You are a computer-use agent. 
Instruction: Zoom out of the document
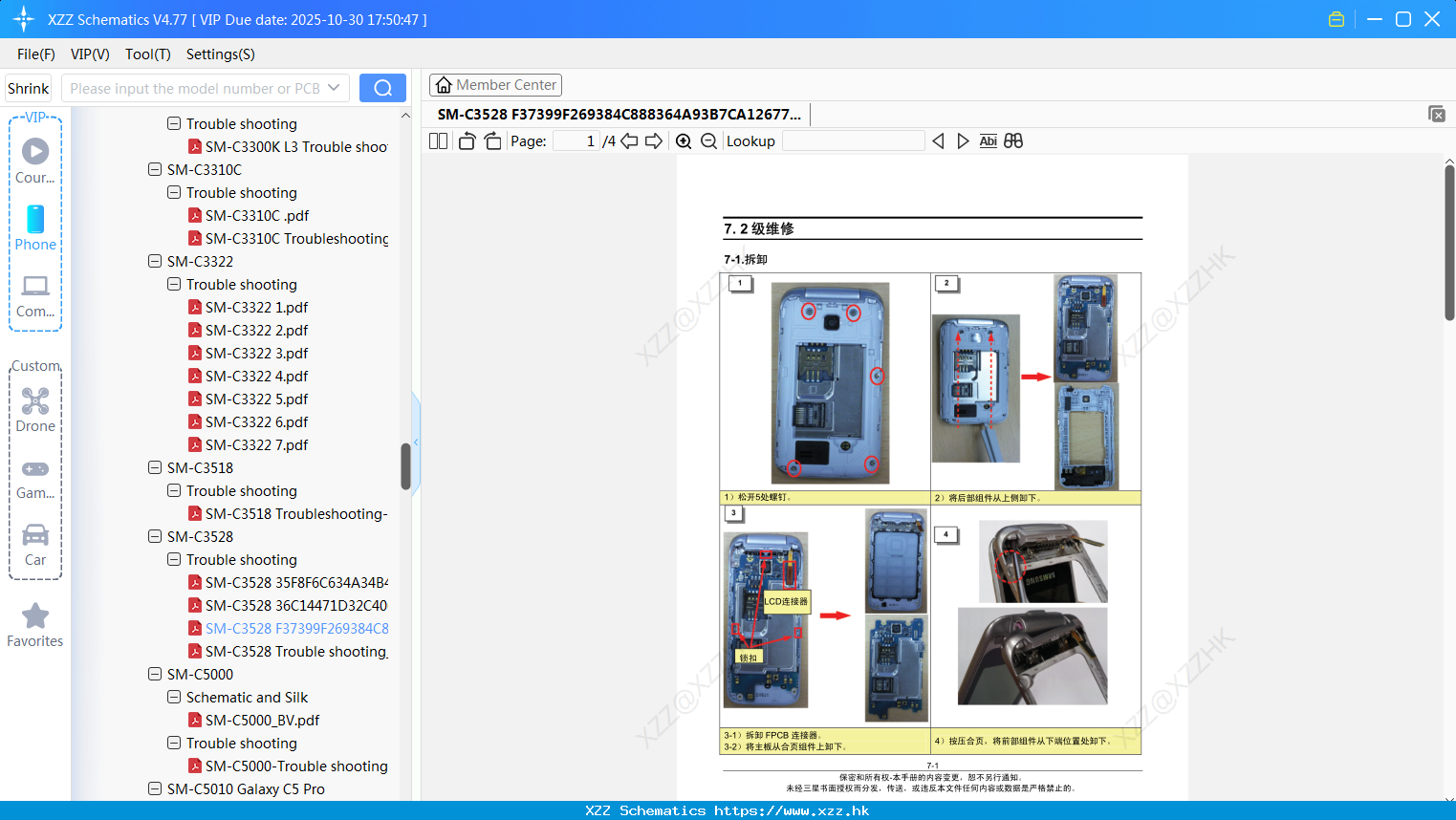point(708,140)
